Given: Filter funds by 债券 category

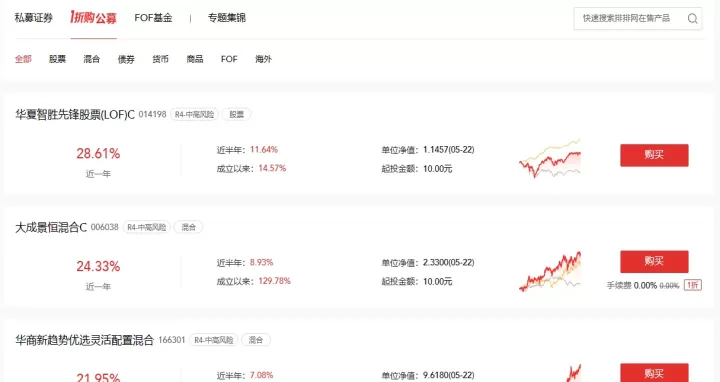Looking at the screenshot, I should (x=126, y=59).
